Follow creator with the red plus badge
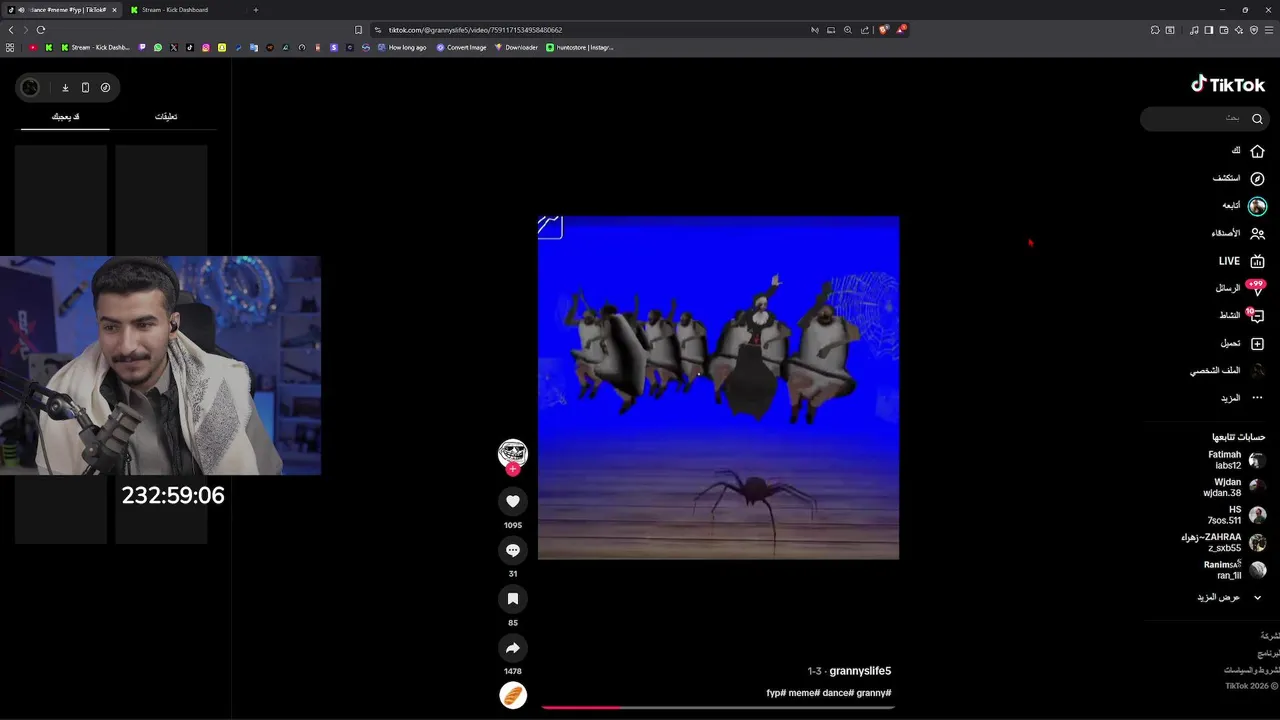The width and height of the screenshot is (1280, 720). click(513, 469)
